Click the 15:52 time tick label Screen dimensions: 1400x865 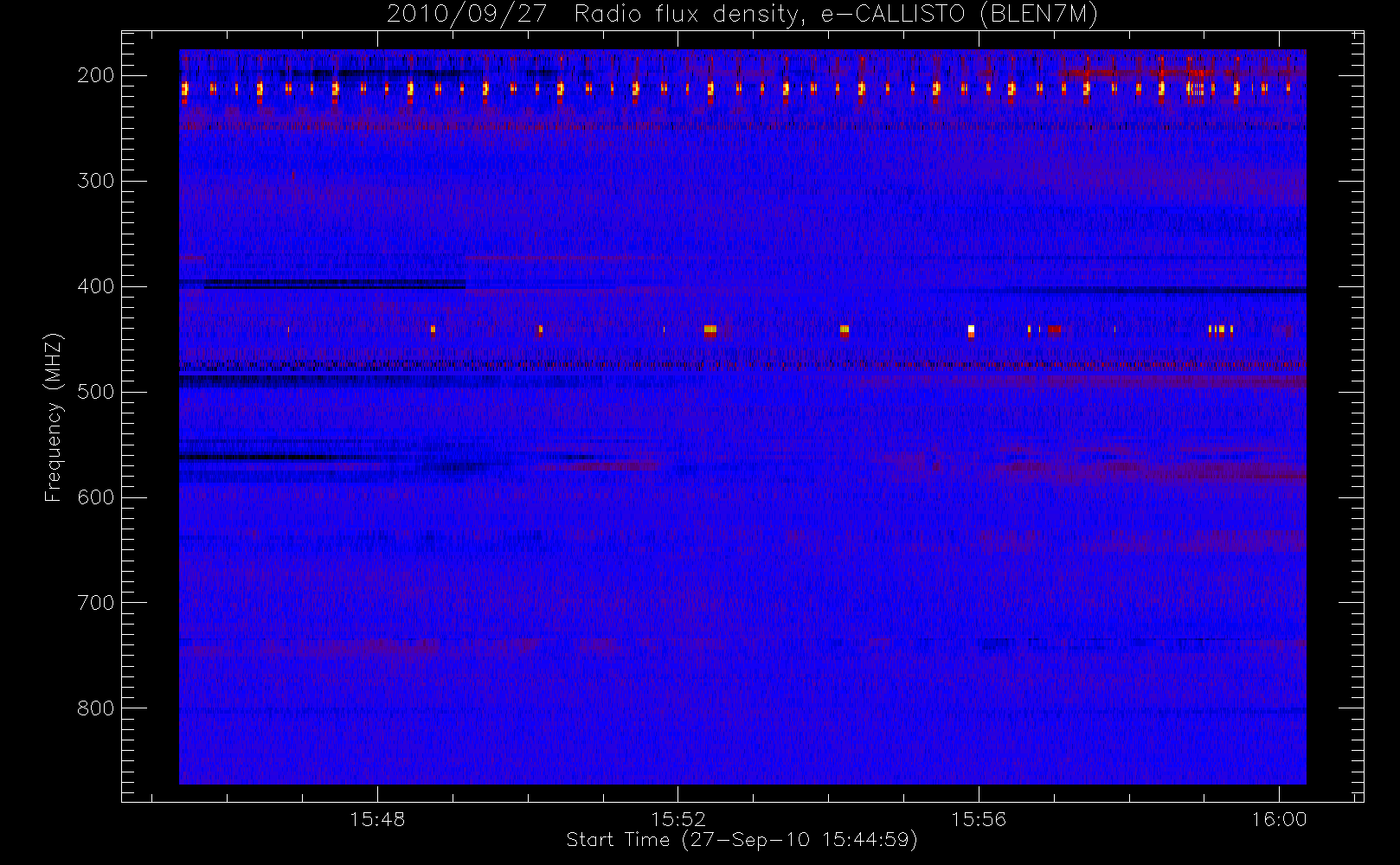[x=678, y=819]
